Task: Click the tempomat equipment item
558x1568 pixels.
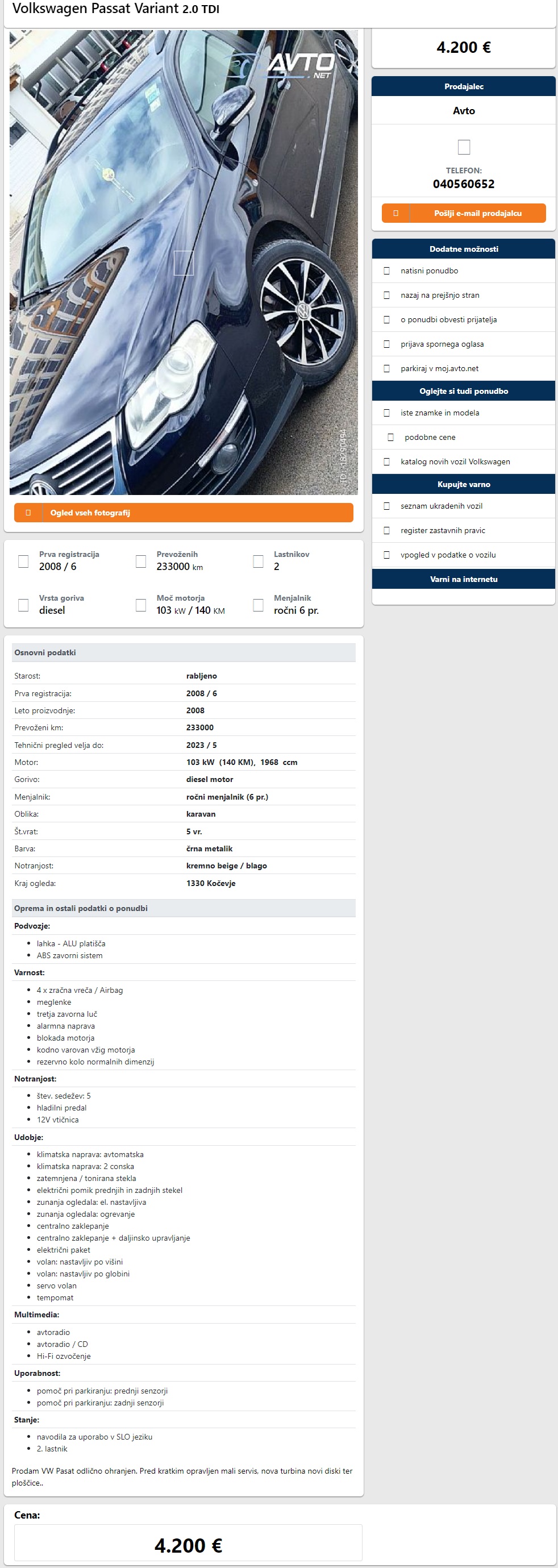Action: [x=55, y=1297]
